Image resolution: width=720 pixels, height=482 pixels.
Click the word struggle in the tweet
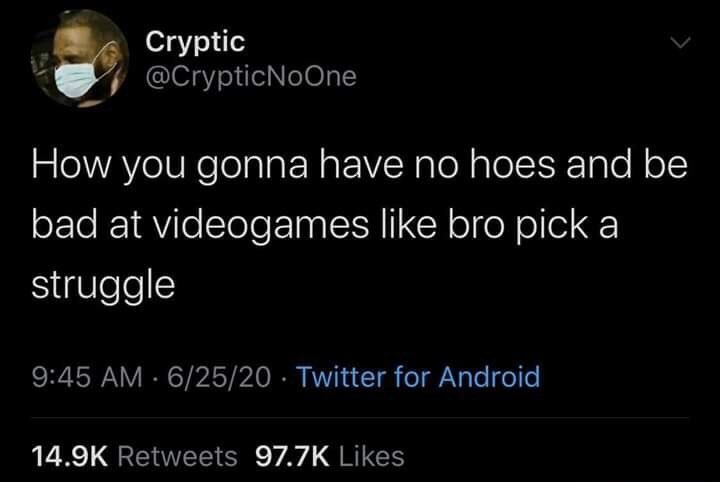103,287
